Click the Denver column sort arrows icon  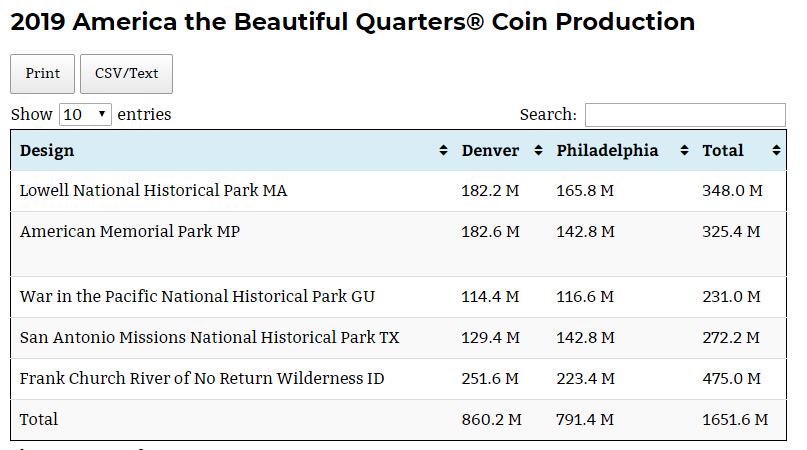(x=537, y=151)
